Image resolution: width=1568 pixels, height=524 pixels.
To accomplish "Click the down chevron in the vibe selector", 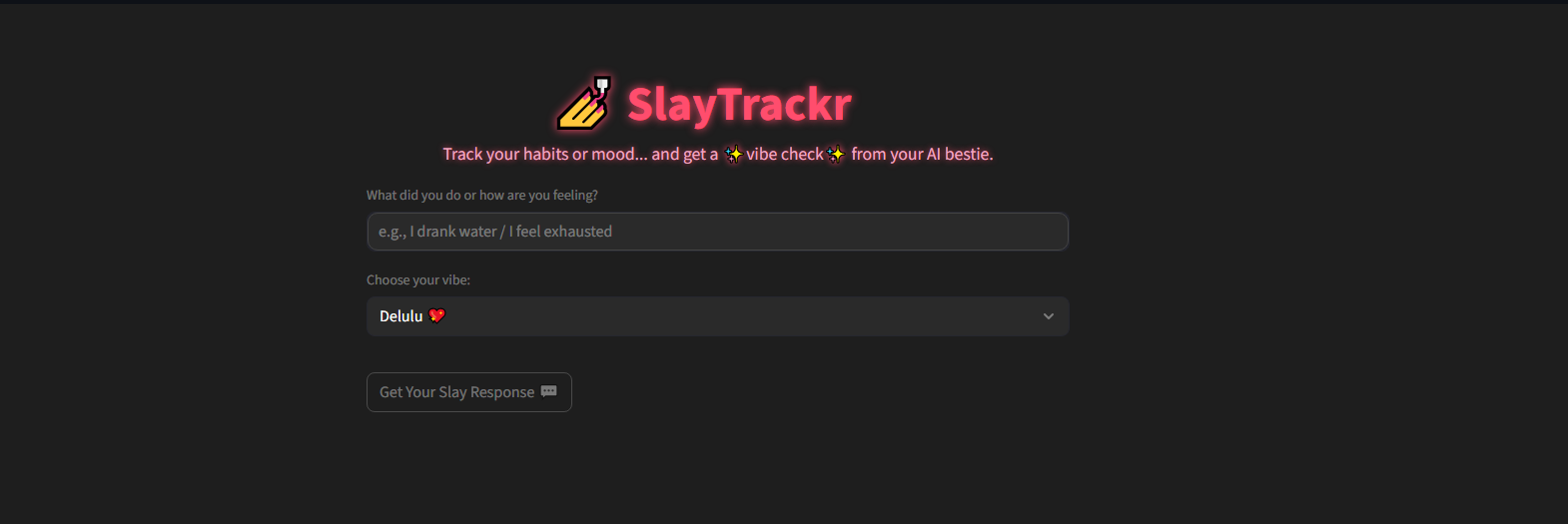I will tap(1048, 316).
